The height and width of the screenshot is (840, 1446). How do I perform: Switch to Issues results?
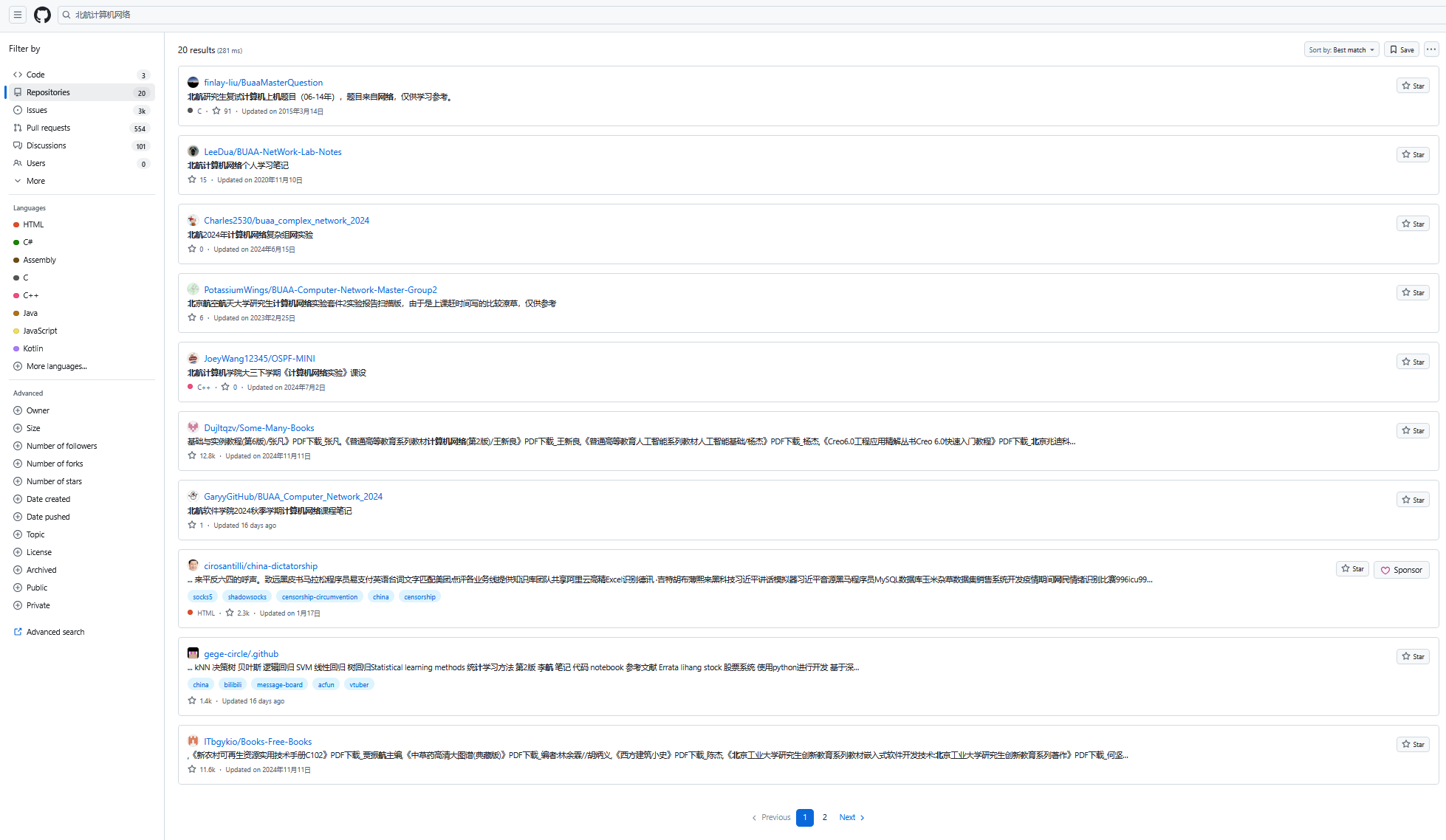click(x=37, y=110)
